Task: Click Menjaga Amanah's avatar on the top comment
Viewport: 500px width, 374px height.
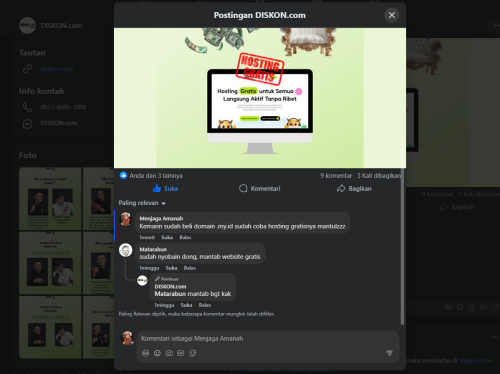Action: tap(126, 219)
